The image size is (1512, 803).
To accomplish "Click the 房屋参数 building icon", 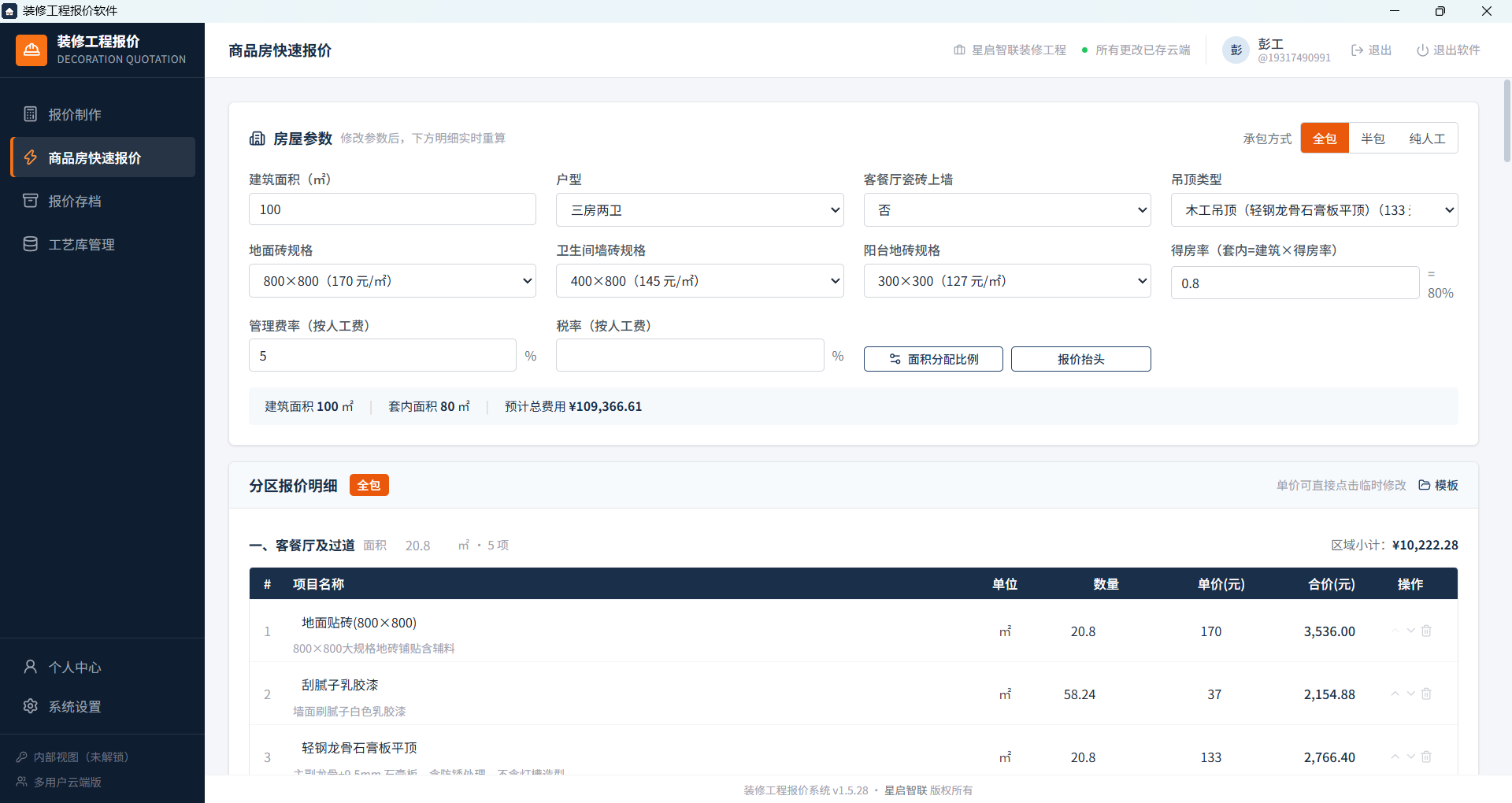I will click(258, 139).
